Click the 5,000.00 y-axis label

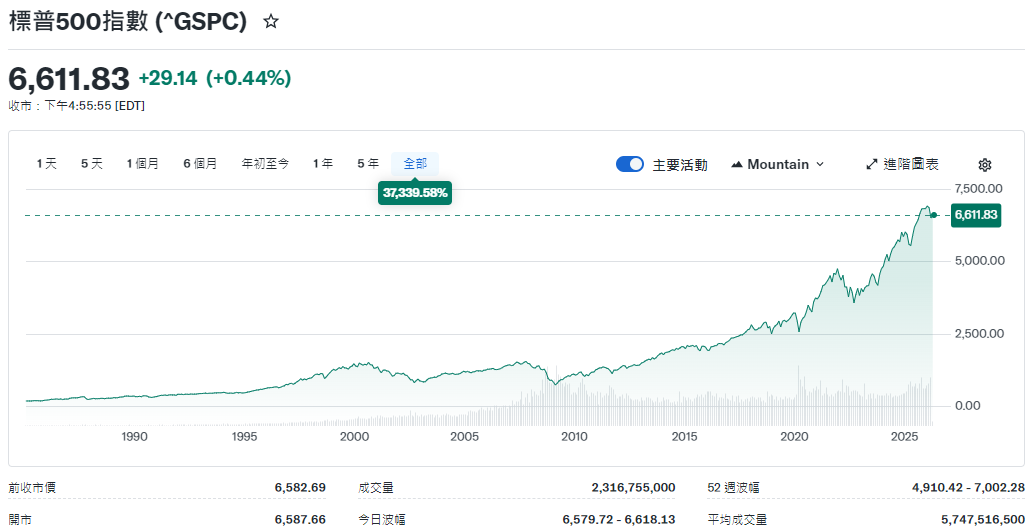tap(980, 261)
